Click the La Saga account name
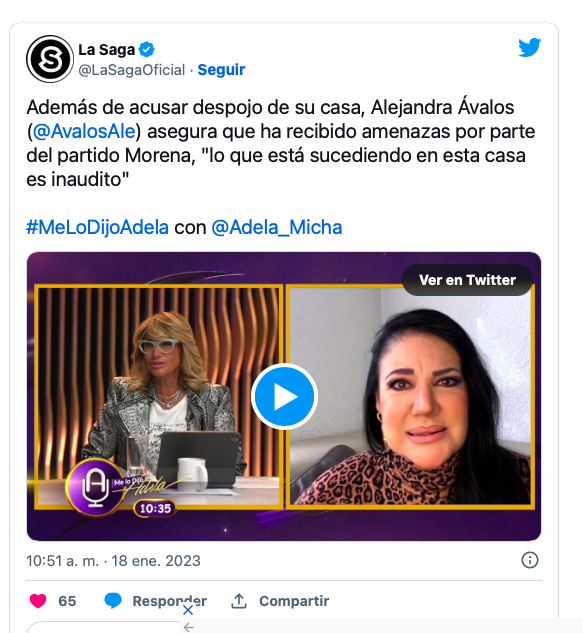Image resolution: width=583 pixels, height=633 pixels. pyautogui.click(x=107, y=50)
